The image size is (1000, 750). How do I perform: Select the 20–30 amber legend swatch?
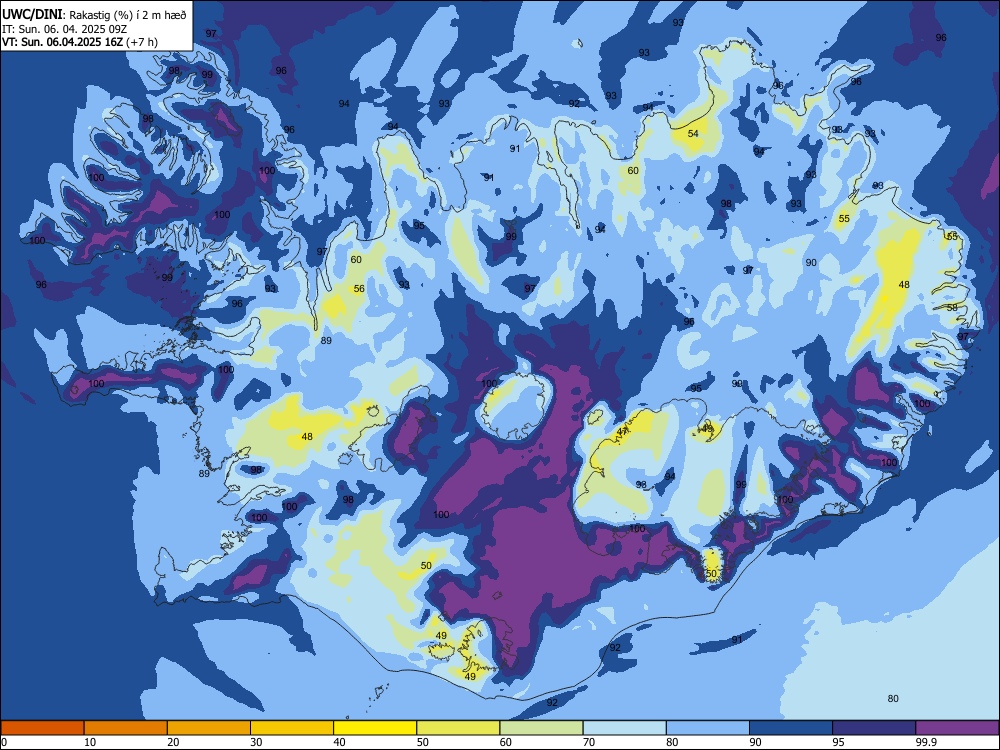coord(209,728)
